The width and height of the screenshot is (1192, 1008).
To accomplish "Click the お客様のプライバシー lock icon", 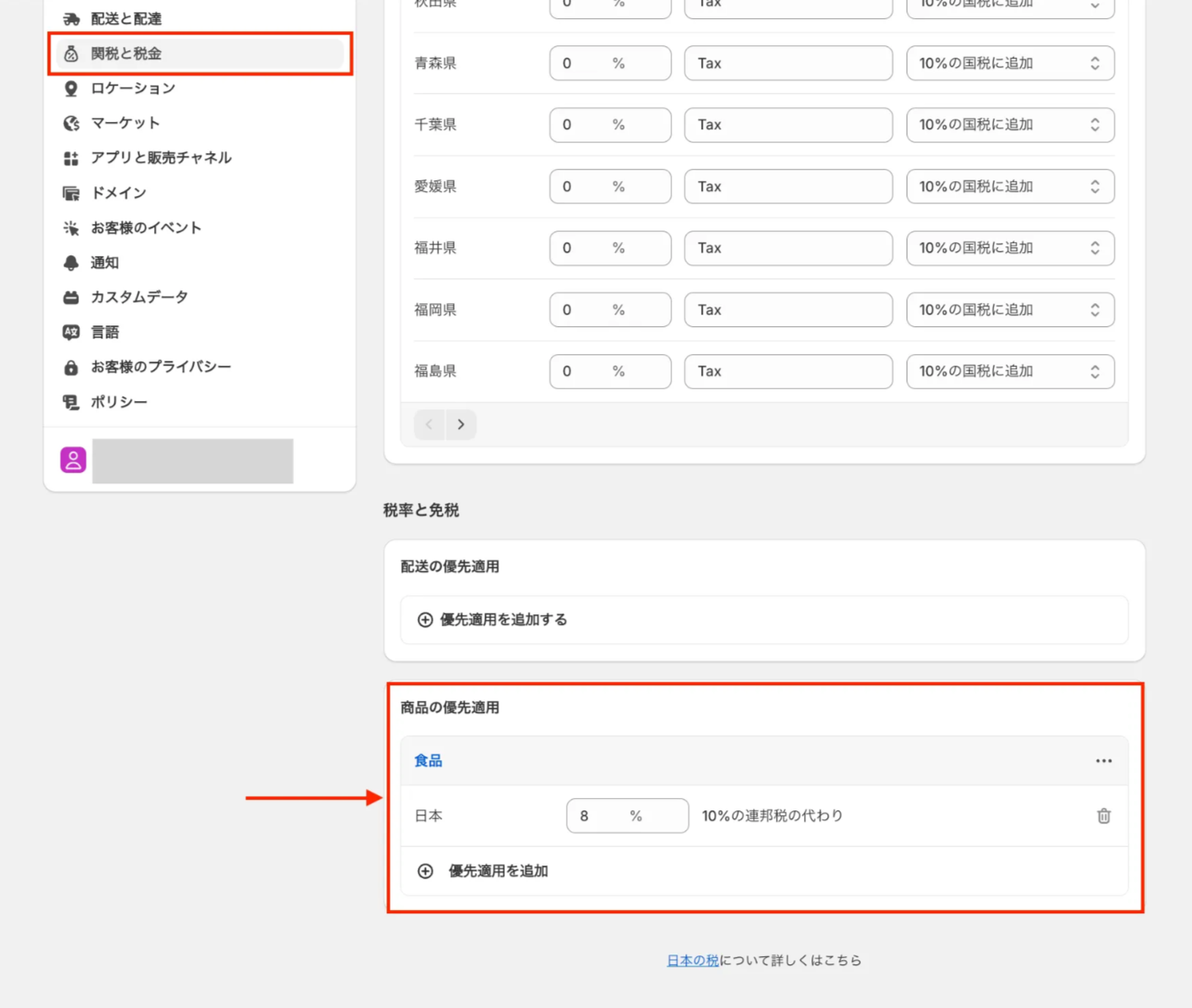I will 72,367.
